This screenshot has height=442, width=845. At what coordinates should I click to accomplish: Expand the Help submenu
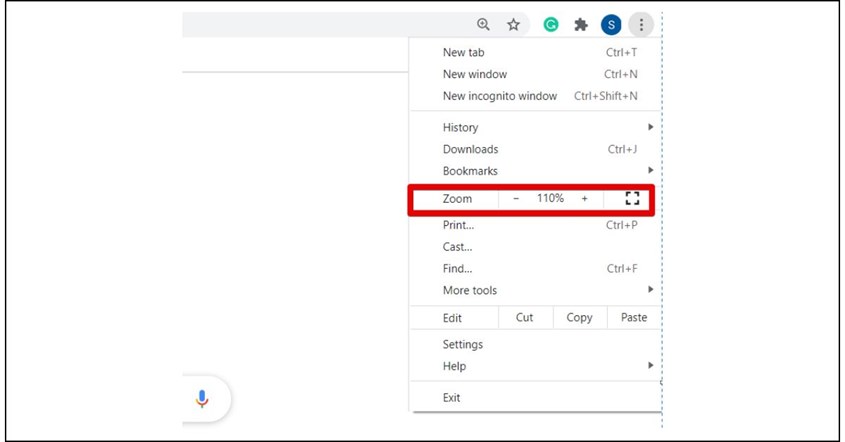[536, 366]
